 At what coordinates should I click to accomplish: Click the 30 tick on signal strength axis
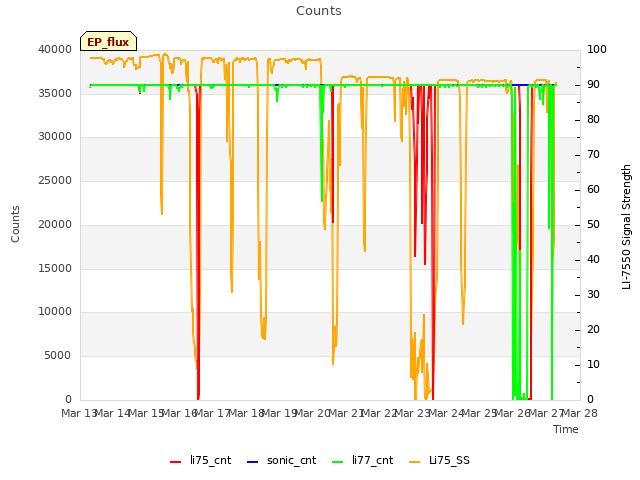click(593, 295)
